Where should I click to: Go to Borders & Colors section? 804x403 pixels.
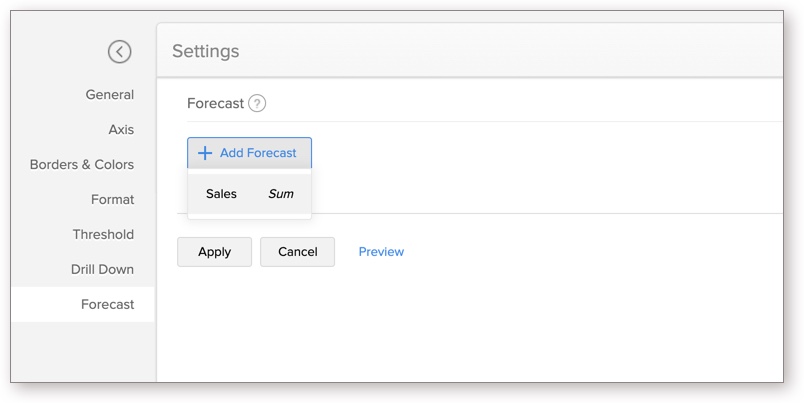coord(82,165)
